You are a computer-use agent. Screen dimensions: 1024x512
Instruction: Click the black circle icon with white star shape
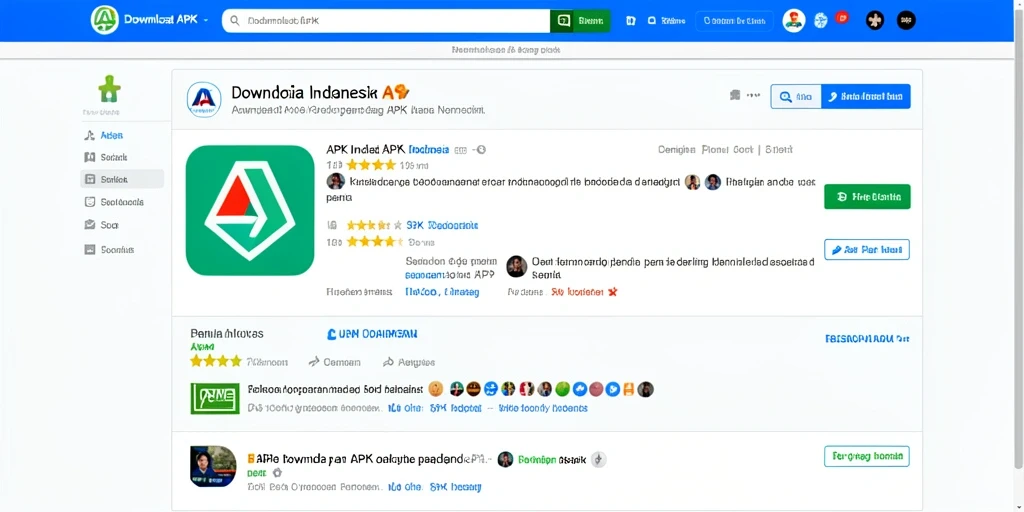coord(874,20)
